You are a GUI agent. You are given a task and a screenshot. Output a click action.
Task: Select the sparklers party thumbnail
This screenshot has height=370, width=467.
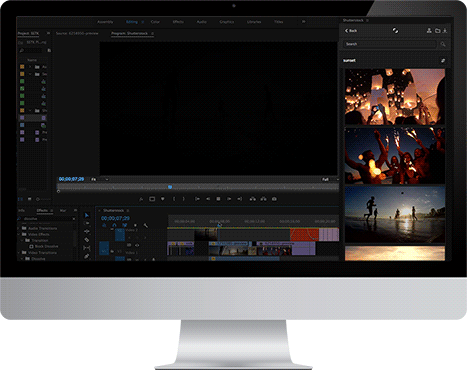tap(395, 156)
